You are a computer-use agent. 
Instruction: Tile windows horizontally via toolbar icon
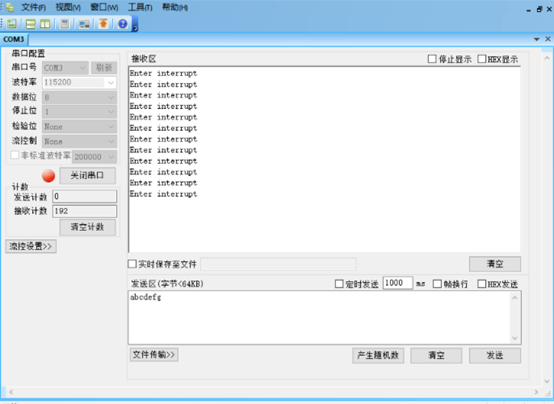tap(31, 24)
